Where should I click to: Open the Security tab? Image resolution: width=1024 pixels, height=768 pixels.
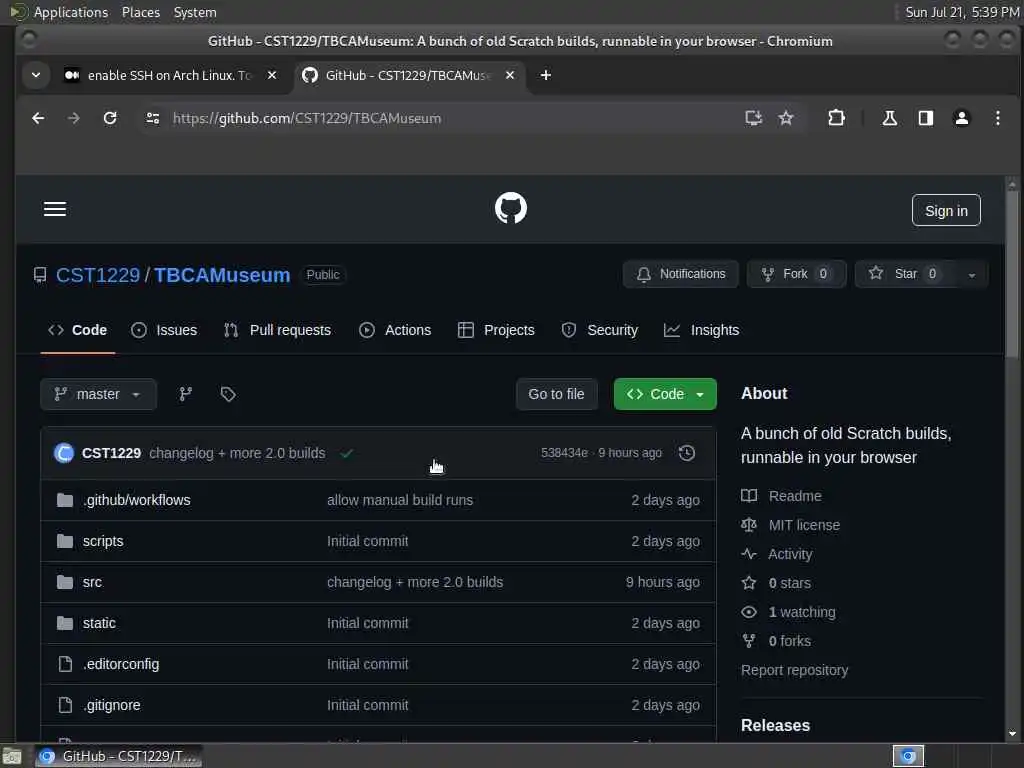(x=600, y=330)
